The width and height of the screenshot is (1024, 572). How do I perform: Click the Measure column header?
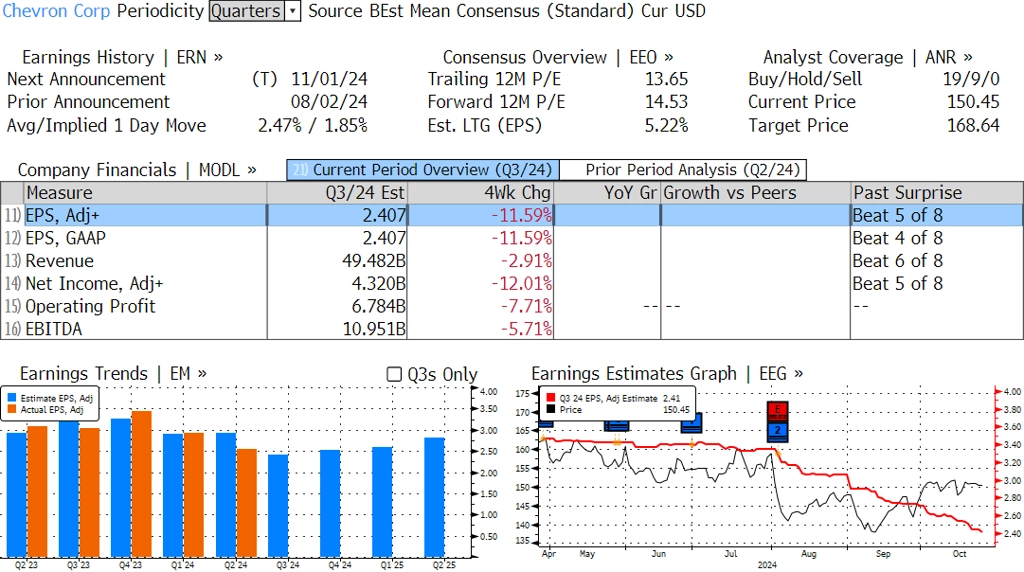click(x=145, y=193)
